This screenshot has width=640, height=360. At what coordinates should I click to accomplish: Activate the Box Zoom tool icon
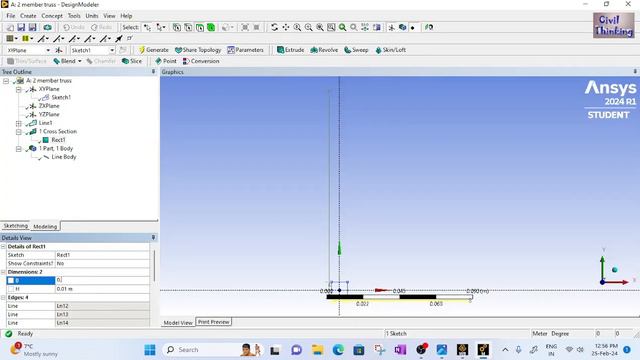pyautogui.click(x=331, y=27)
